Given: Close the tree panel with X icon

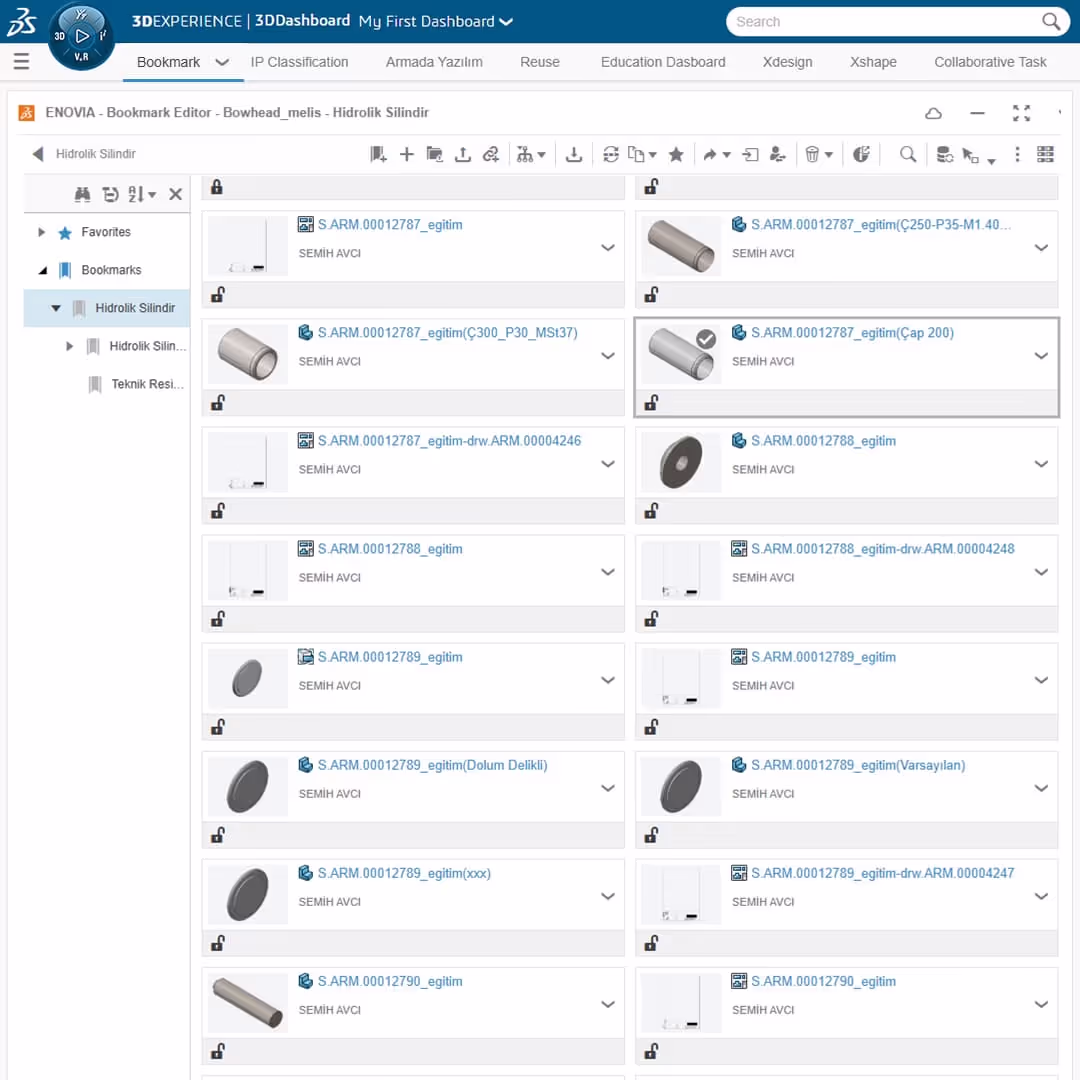Looking at the screenshot, I should coord(176,194).
